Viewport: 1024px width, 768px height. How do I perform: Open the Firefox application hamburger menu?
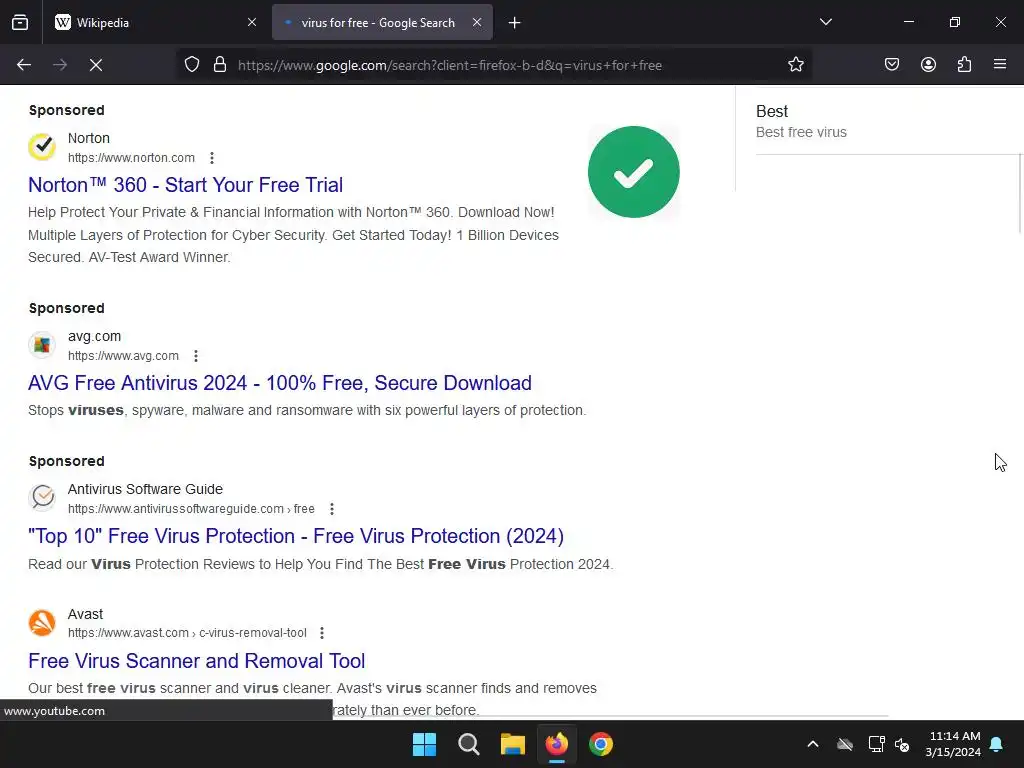click(1000, 65)
